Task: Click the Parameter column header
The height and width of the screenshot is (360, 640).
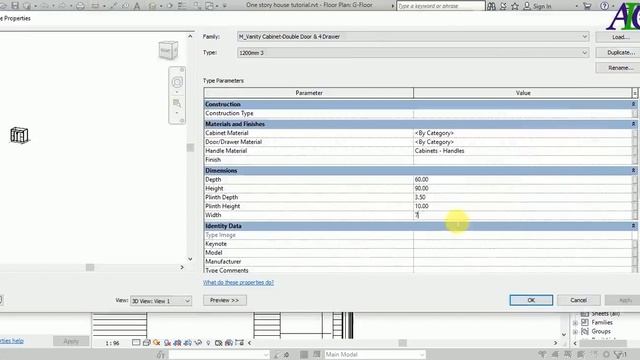Action: 309,93
